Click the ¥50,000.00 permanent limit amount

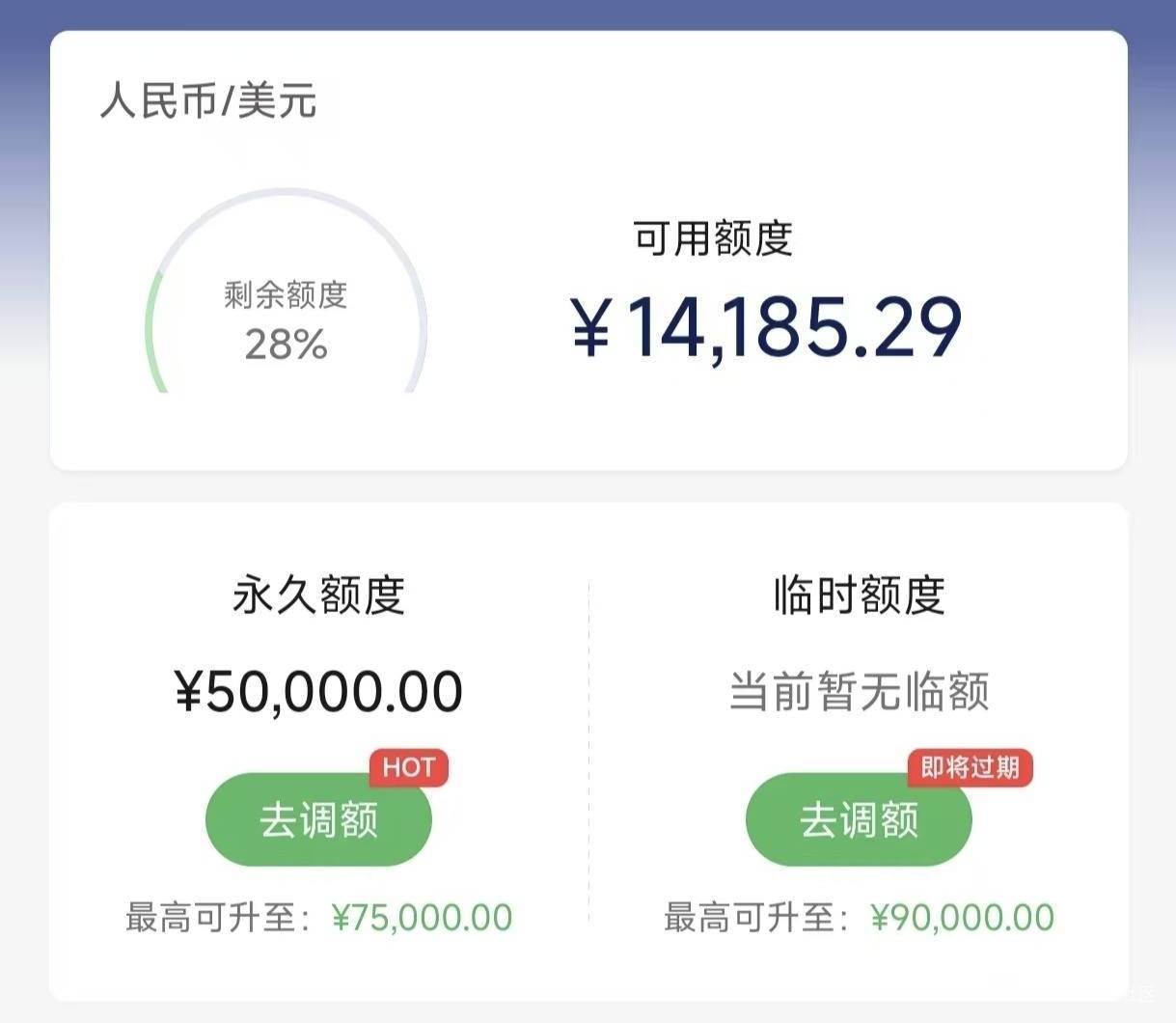tap(318, 692)
